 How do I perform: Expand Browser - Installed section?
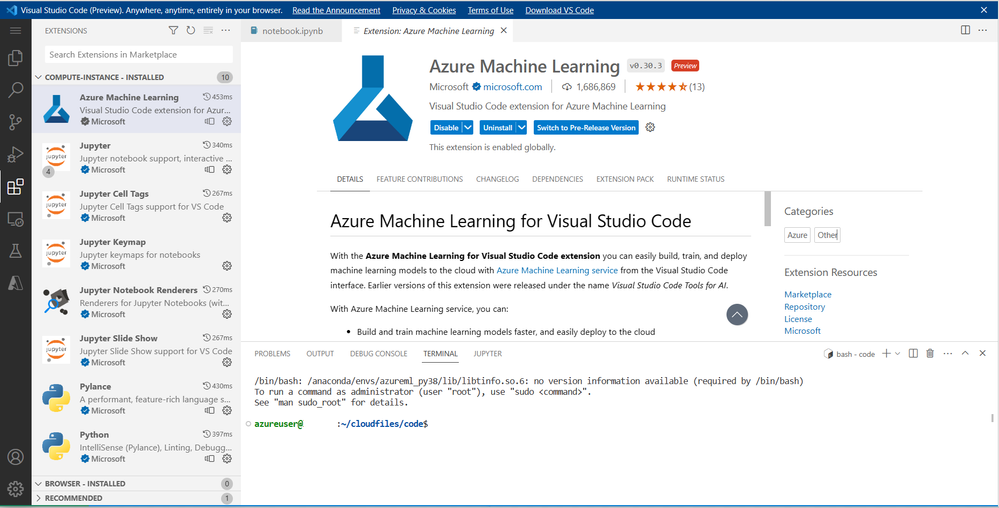(136, 483)
